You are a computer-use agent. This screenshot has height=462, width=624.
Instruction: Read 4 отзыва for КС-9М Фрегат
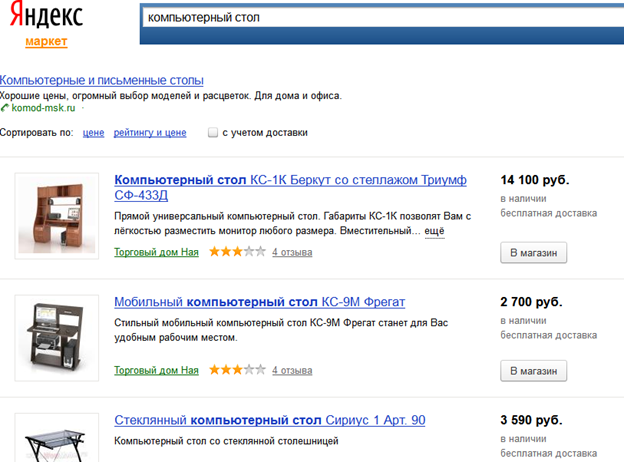click(x=292, y=370)
